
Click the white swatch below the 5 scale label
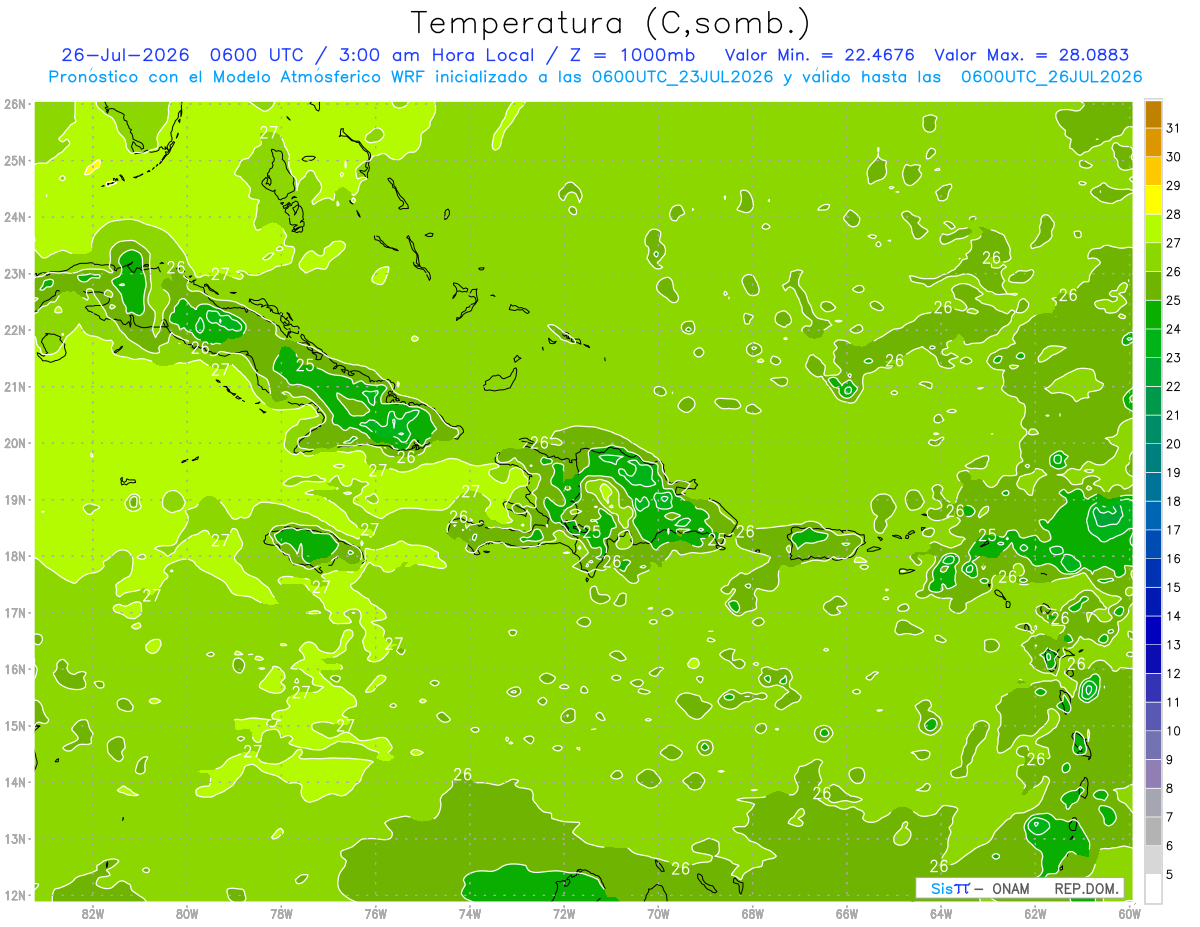click(1153, 888)
